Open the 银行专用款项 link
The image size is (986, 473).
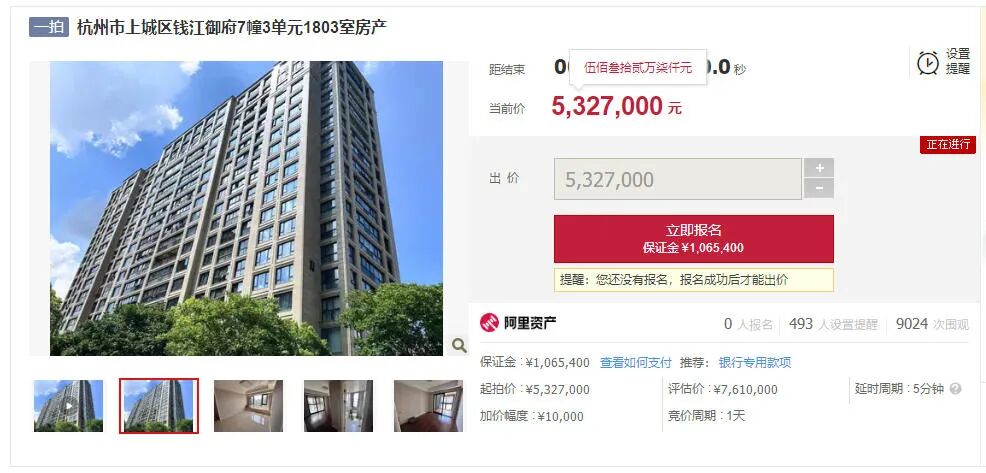click(x=755, y=362)
